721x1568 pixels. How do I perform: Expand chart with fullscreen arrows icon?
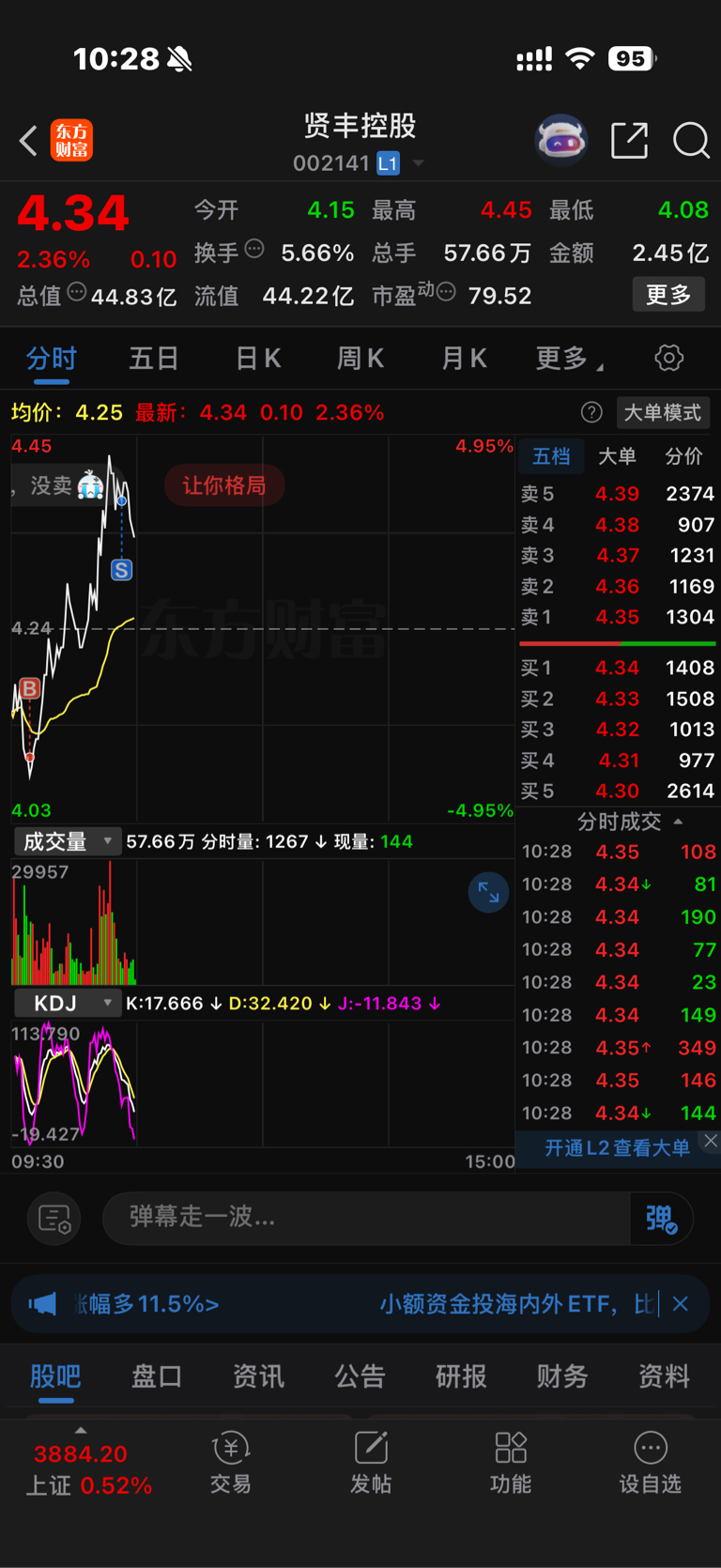(488, 892)
